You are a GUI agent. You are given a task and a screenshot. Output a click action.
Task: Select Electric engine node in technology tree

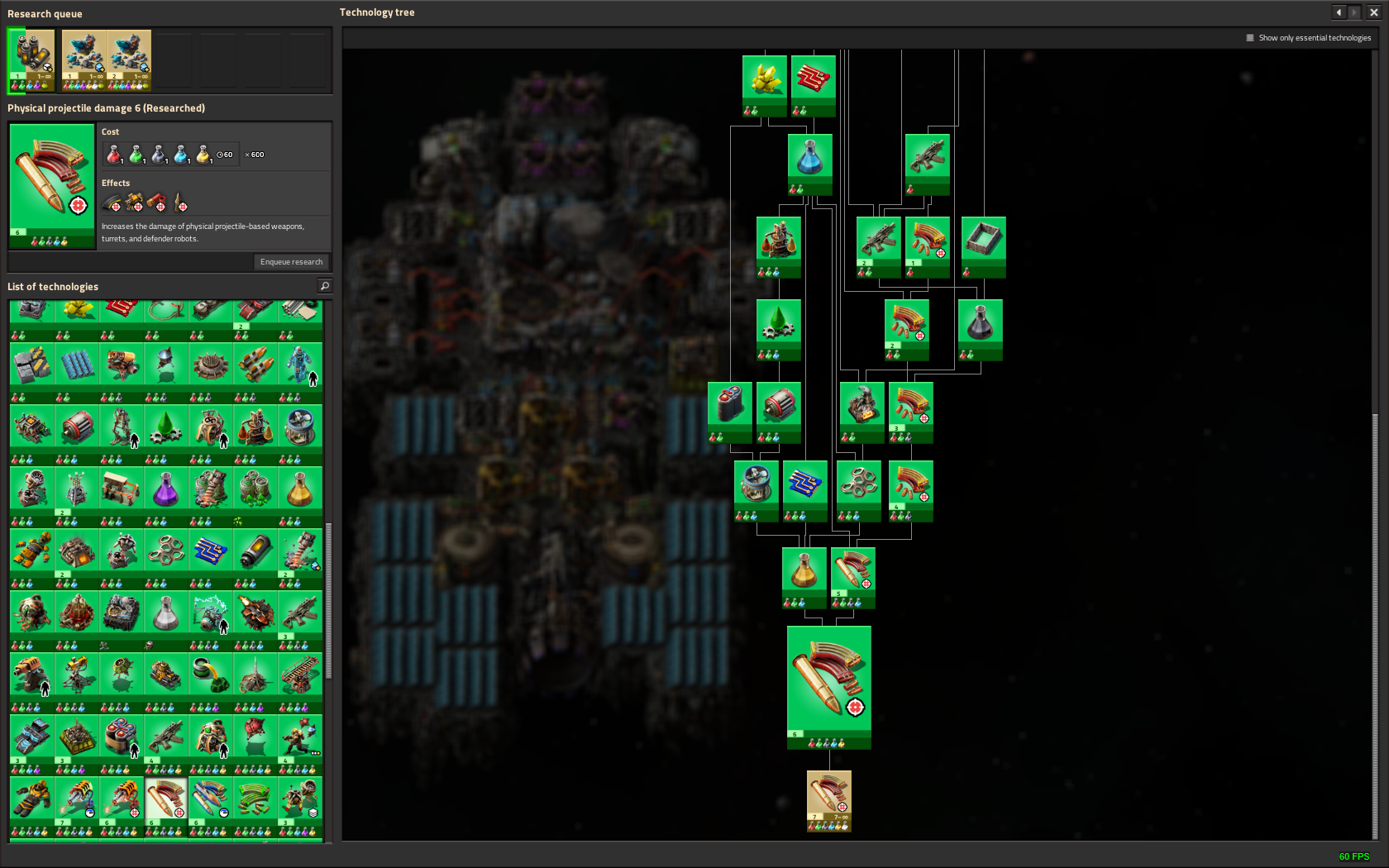tap(779, 413)
